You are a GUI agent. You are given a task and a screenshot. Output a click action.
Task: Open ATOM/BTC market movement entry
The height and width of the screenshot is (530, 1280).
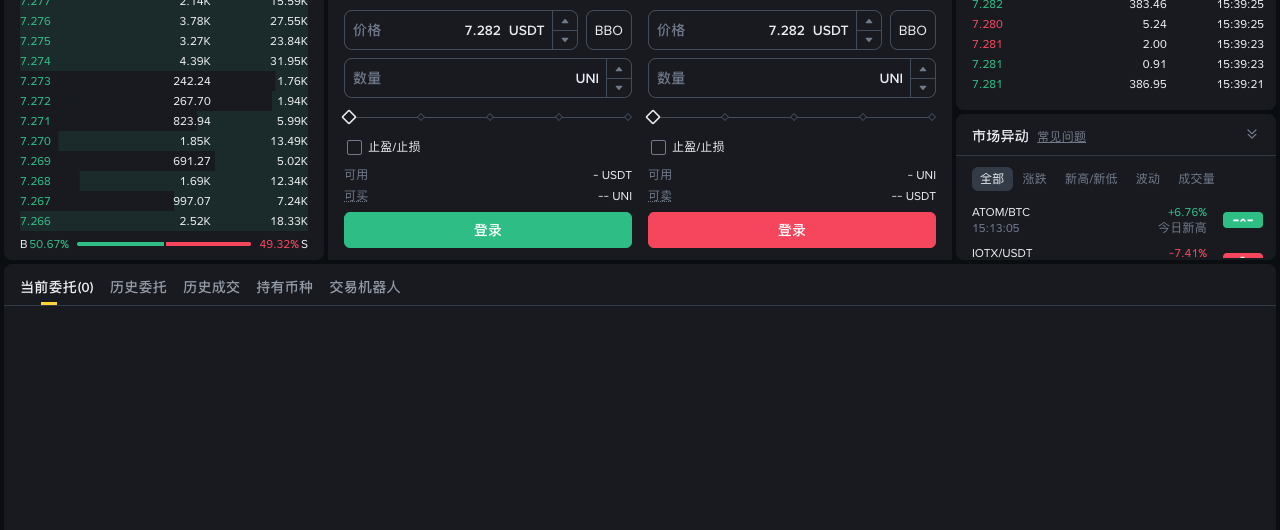1116,220
